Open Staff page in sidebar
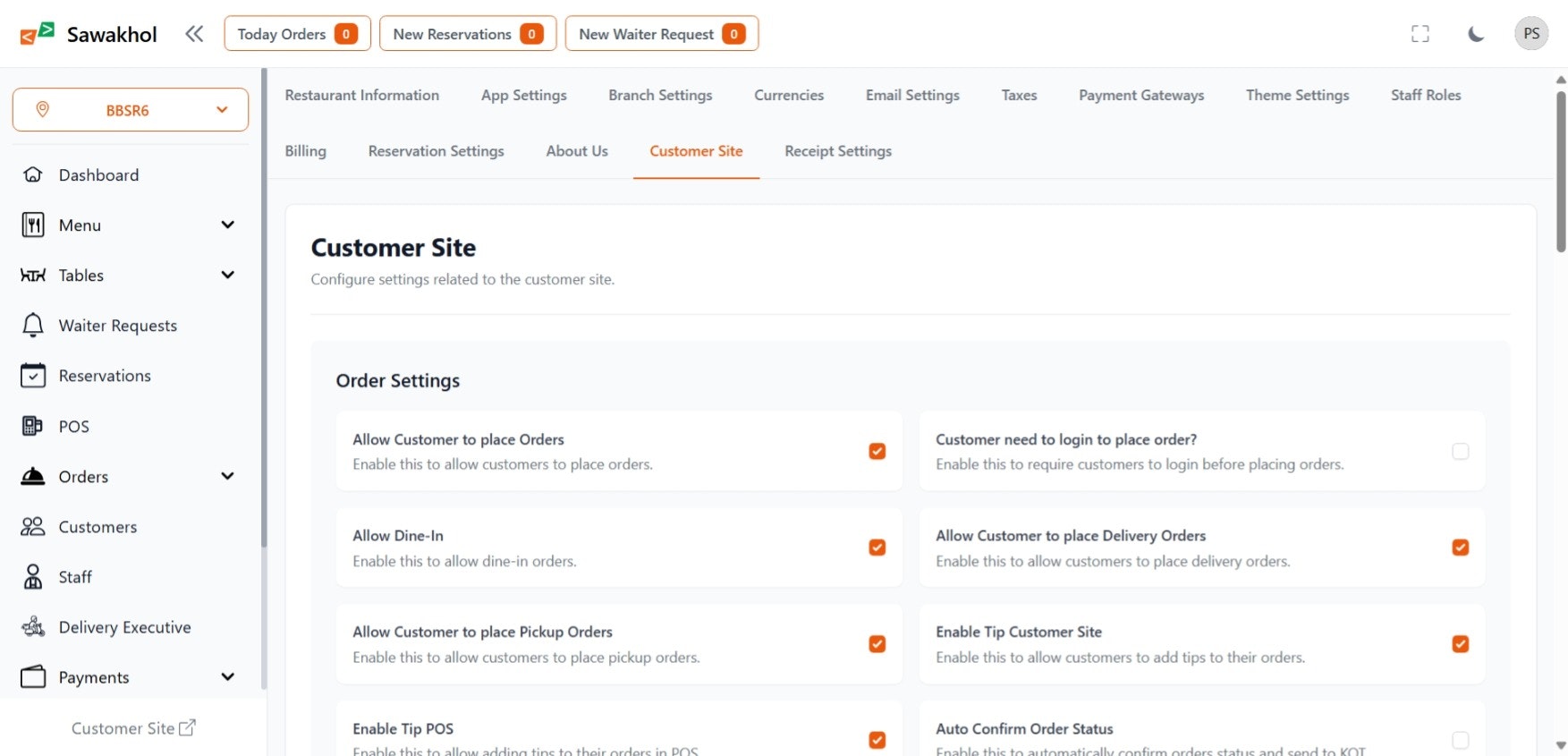The width and height of the screenshot is (1568, 756). (x=75, y=577)
